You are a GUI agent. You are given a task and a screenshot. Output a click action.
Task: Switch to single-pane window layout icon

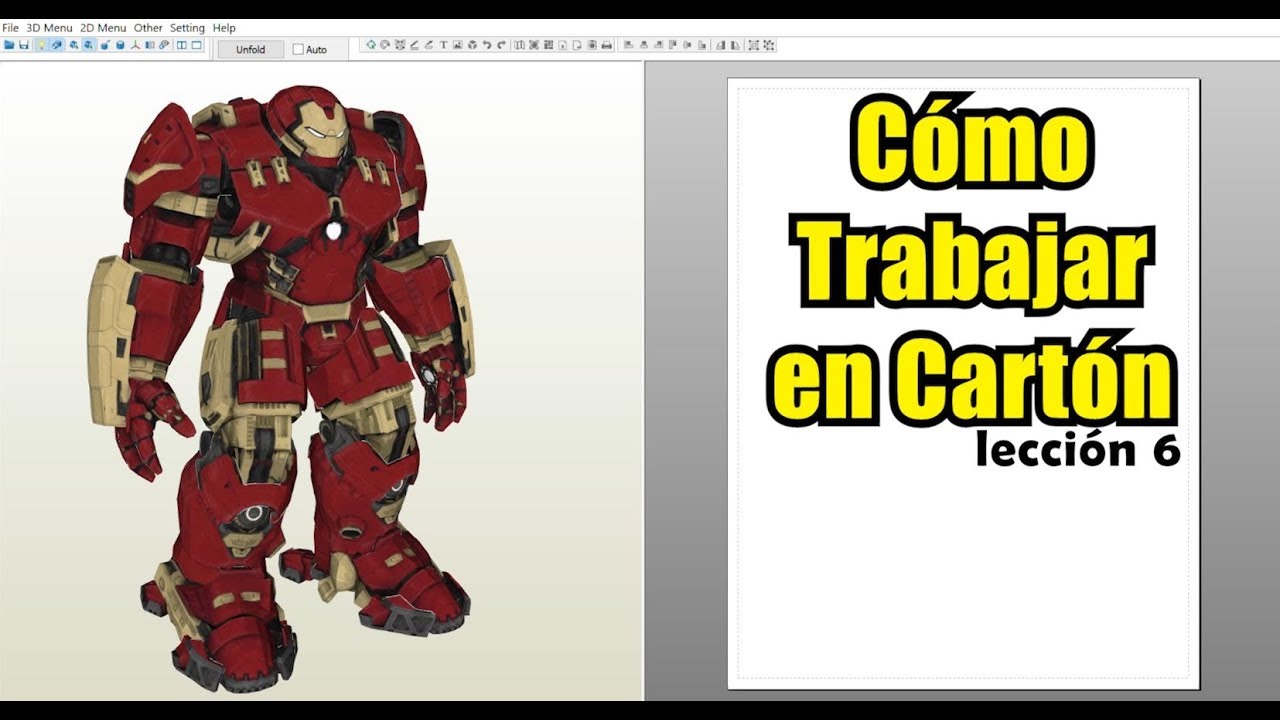pyautogui.click(x=196, y=45)
